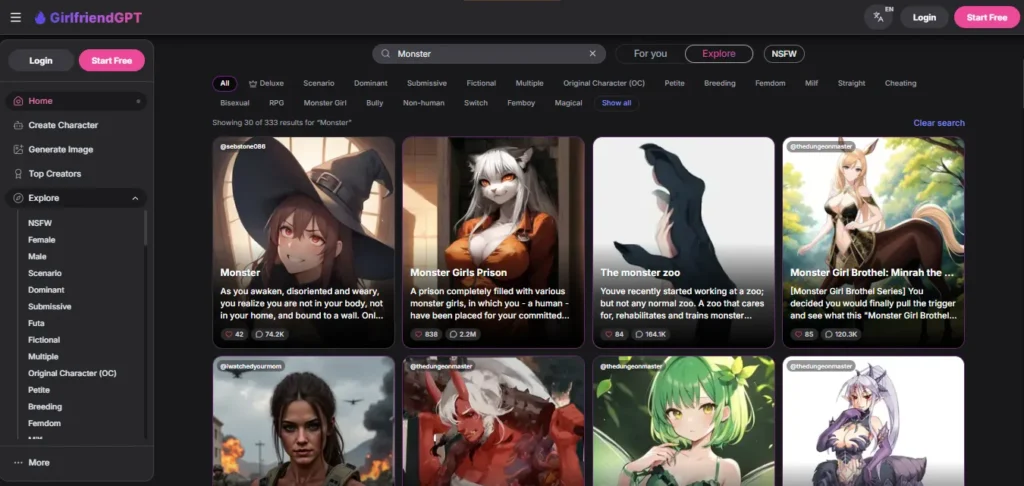
Task: Click the top-right Start Free button
Action: (x=987, y=18)
